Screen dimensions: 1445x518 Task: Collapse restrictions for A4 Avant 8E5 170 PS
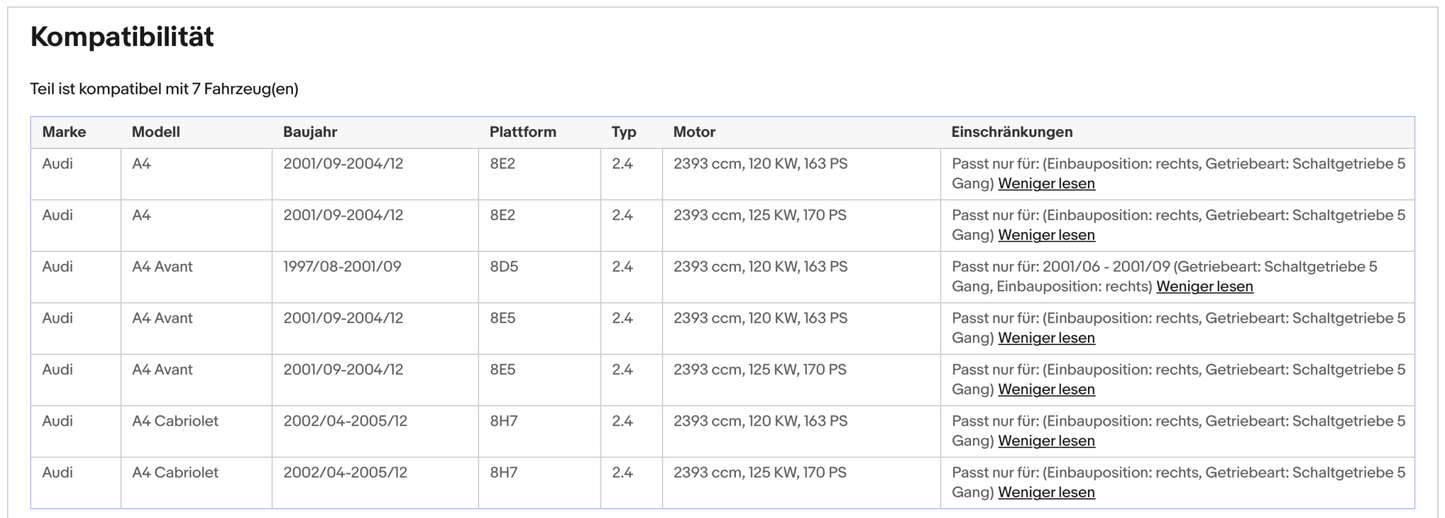(x=1046, y=390)
